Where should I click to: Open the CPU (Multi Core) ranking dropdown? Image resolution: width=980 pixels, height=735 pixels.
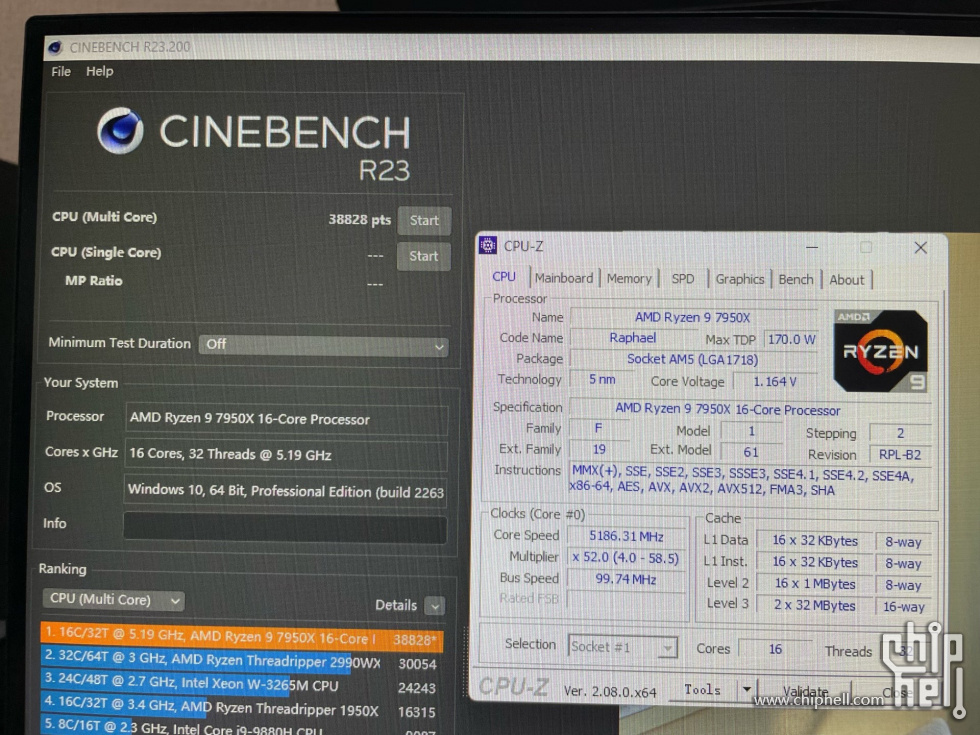[114, 599]
